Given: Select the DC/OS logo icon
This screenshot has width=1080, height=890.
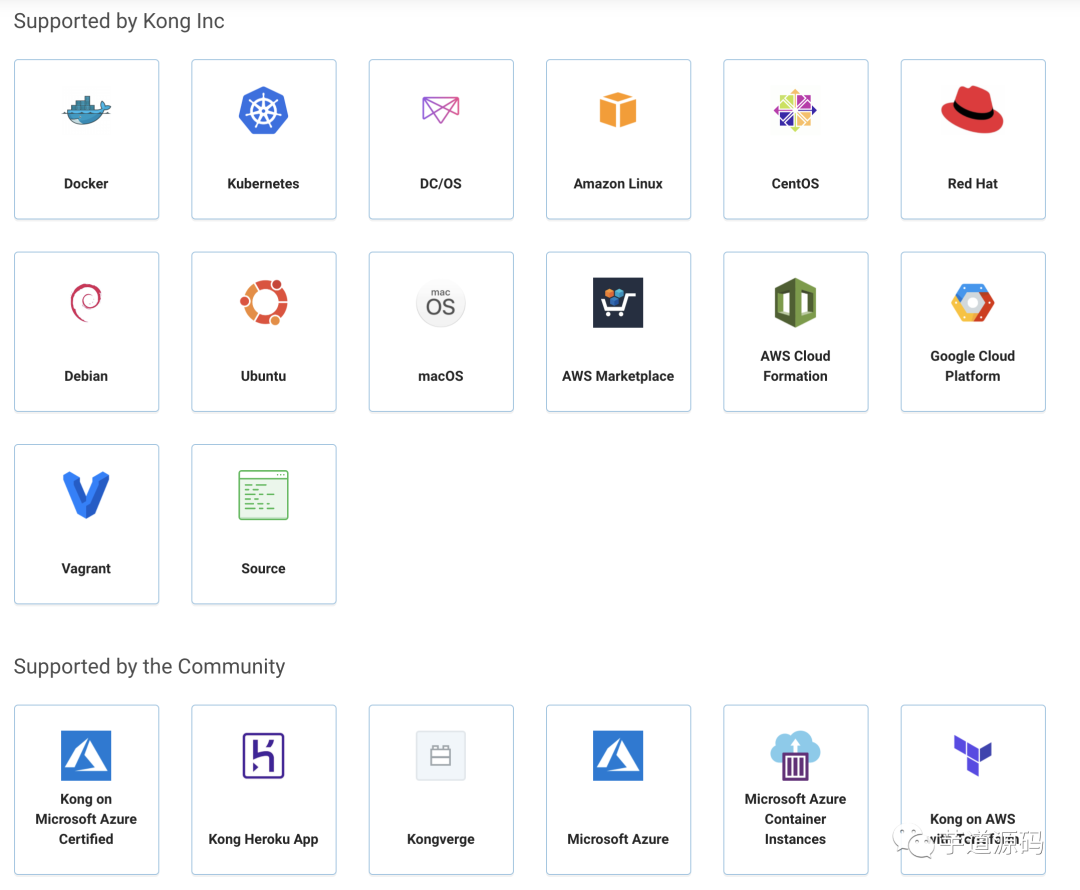Looking at the screenshot, I should pyautogui.click(x=441, y=110).
